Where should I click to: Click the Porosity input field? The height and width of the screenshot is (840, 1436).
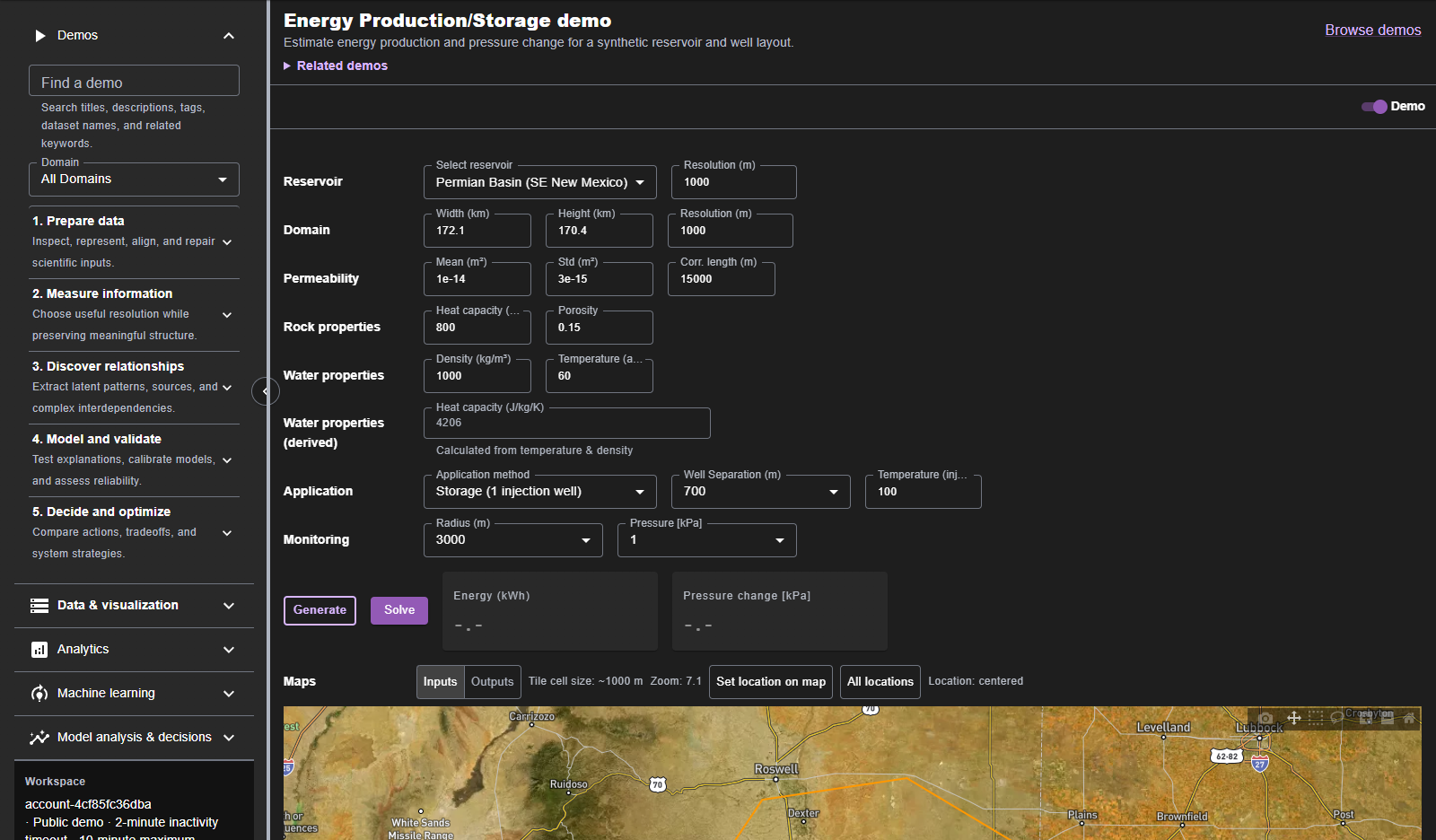[x=600, y=328]
